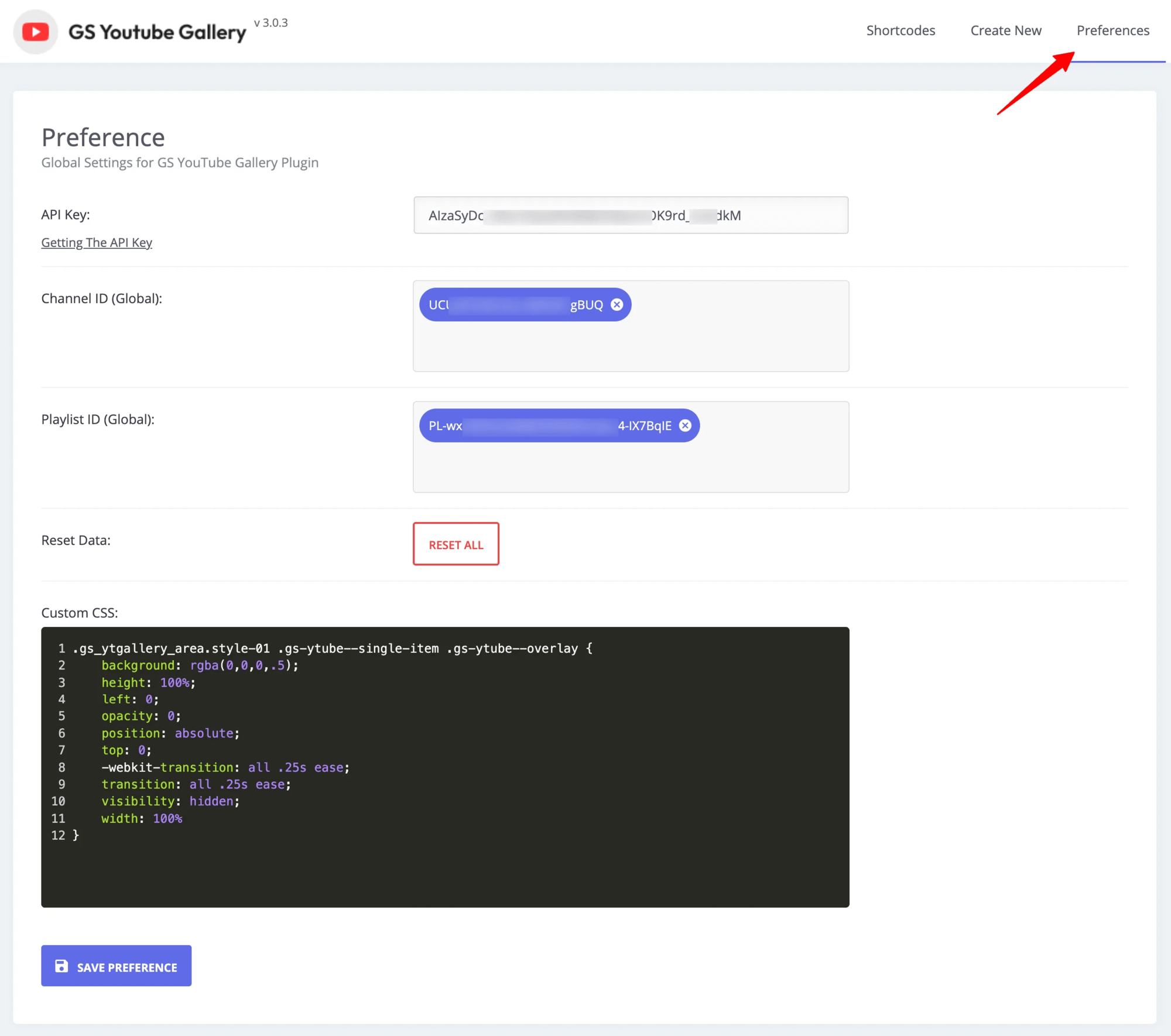Click the visibility: hidden CSS line

pos(170,801)
